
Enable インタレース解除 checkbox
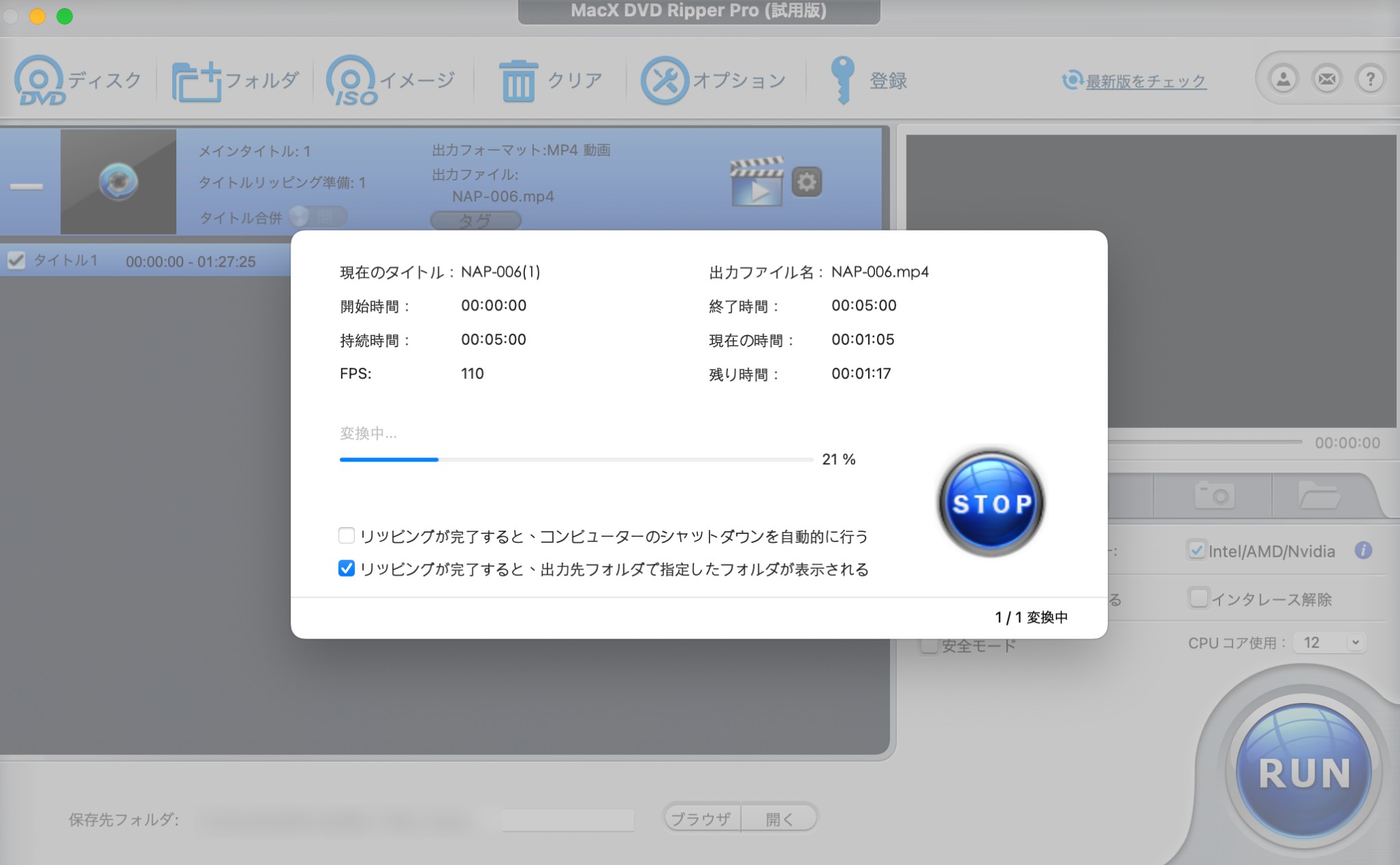(1198, 598)
